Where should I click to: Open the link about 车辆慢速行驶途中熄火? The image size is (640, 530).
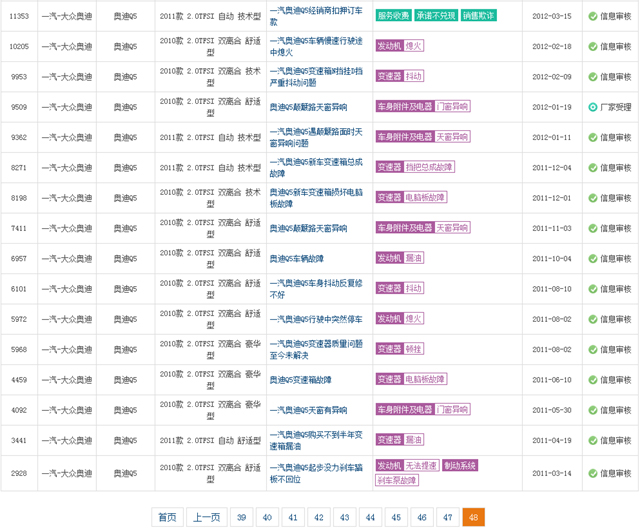point(316,47)
